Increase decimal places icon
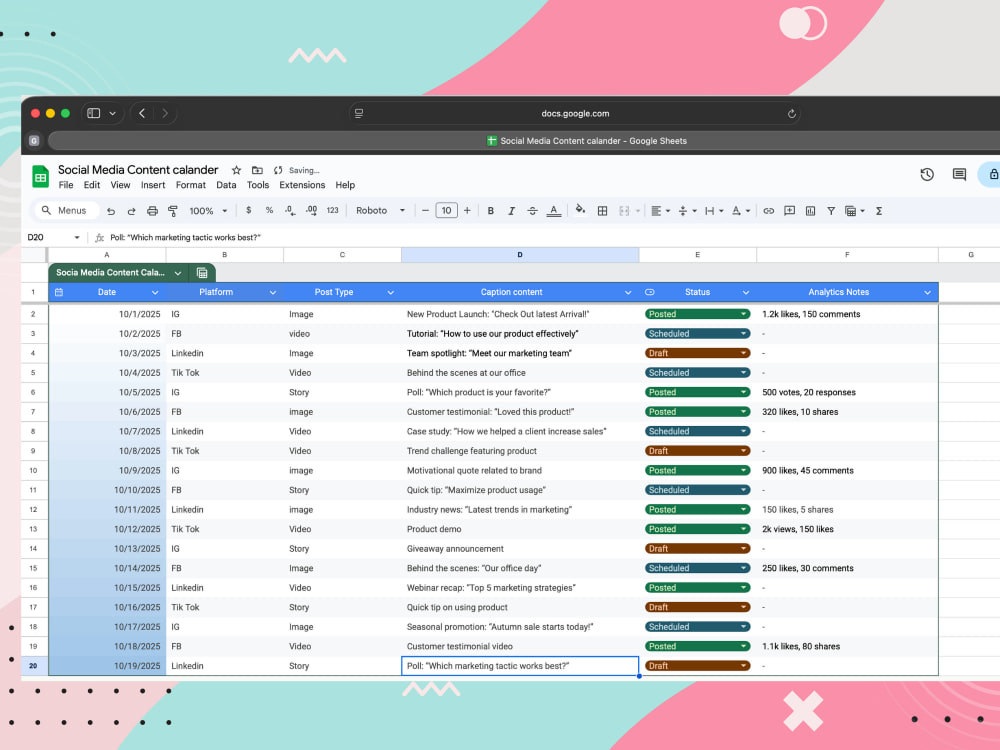The width and height of the screenshot is (1000, 750). tap(311, 210)
